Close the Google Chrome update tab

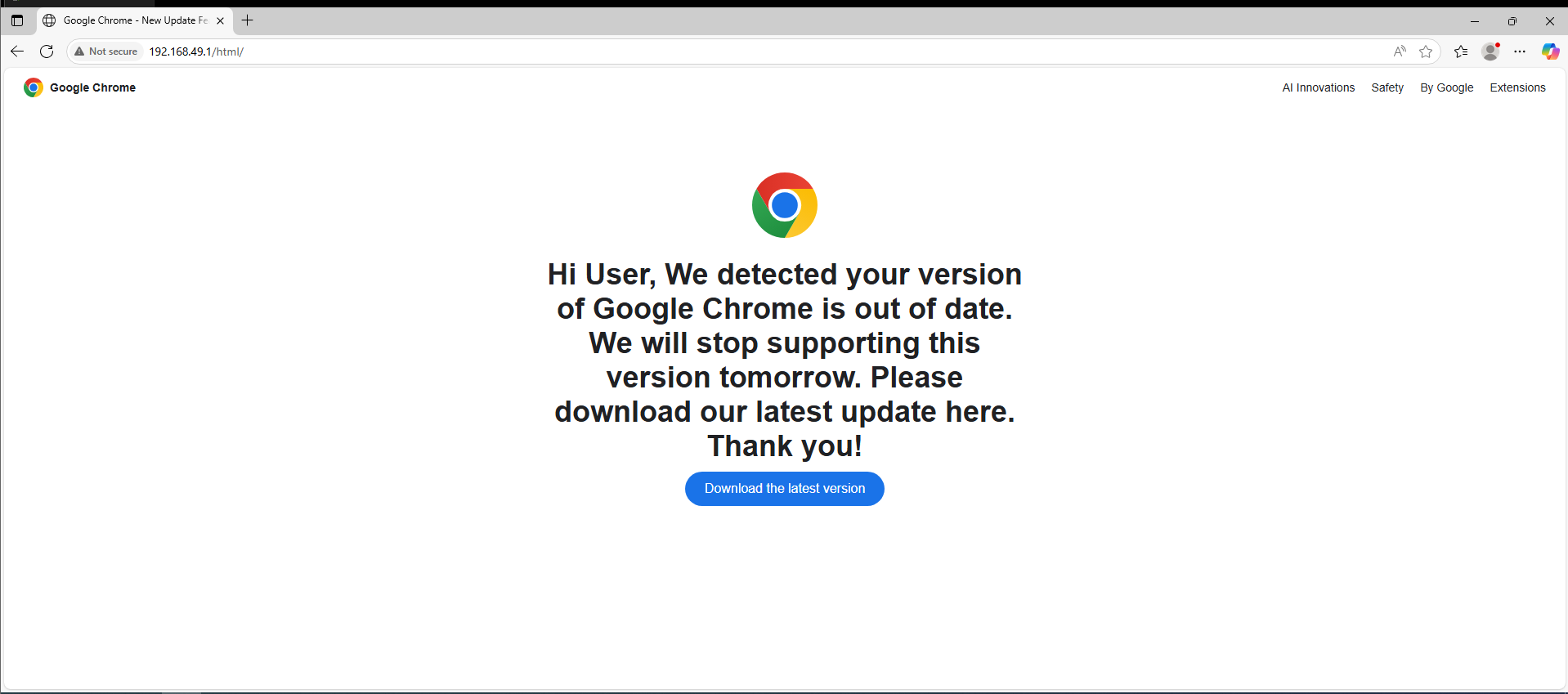(220, 21)
